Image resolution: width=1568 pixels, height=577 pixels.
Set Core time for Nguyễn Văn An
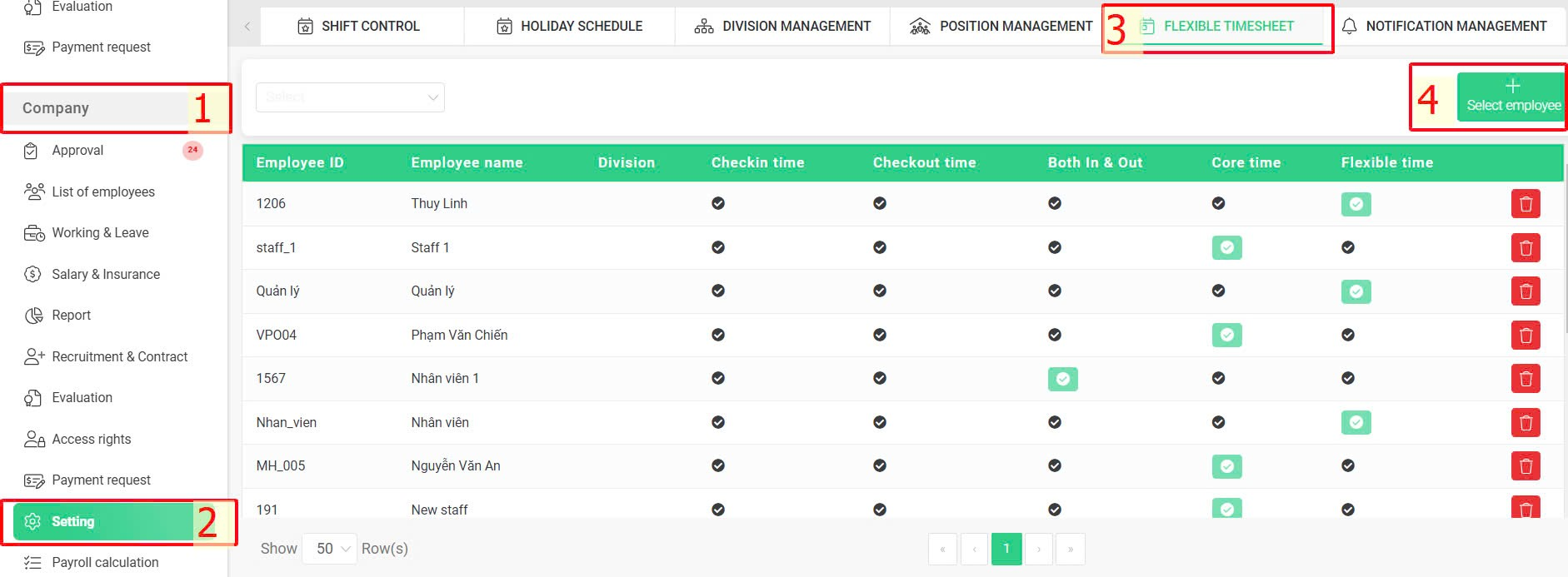[1226, 466]
